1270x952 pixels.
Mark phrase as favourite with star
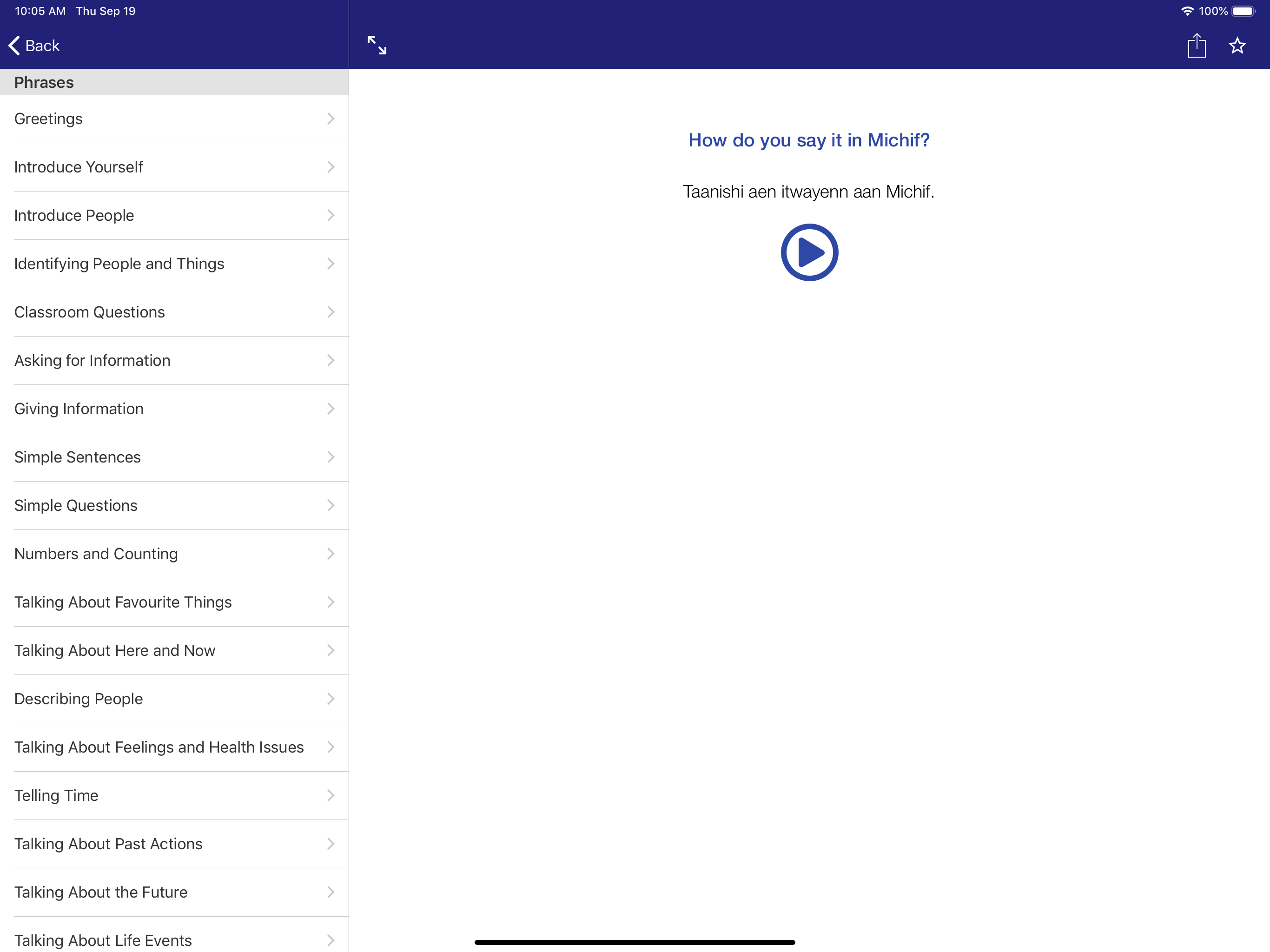1237,46
